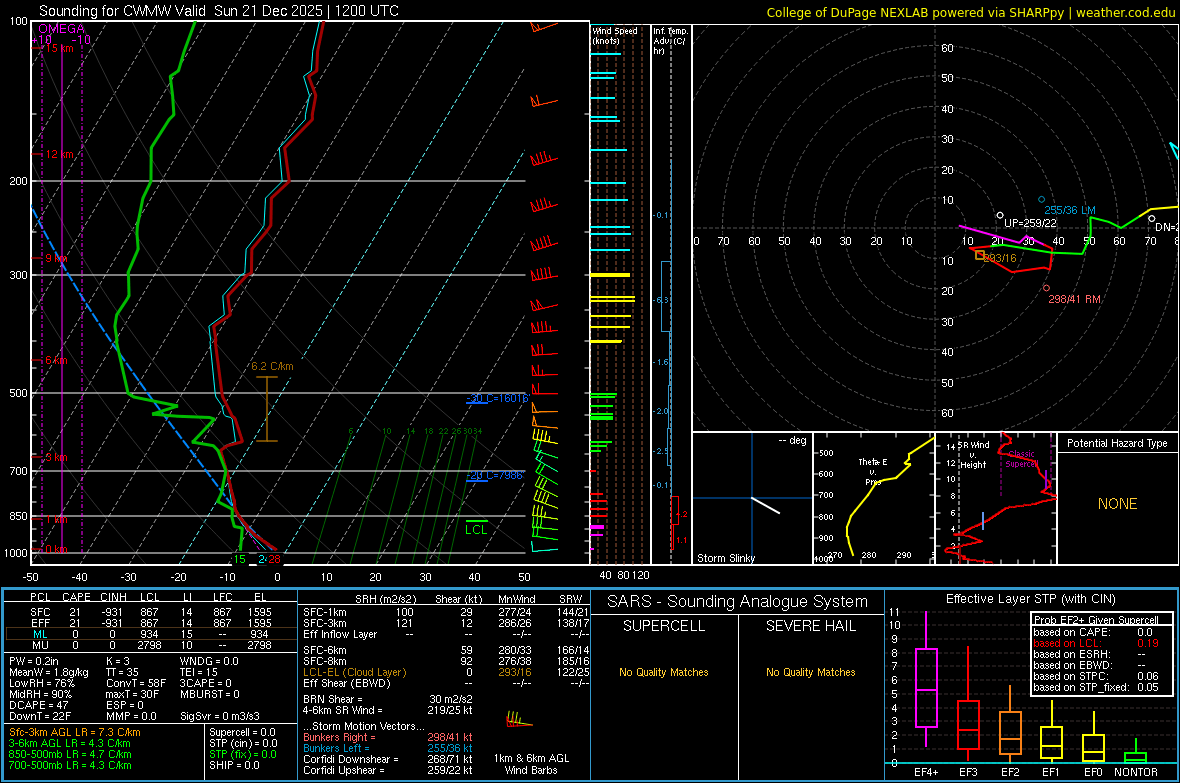Viewport: 1180px width, 783px height.
Task: Click the Effective Layer STP (with CIN) title
Action: pyautogui.click(x=1030, y=599)
